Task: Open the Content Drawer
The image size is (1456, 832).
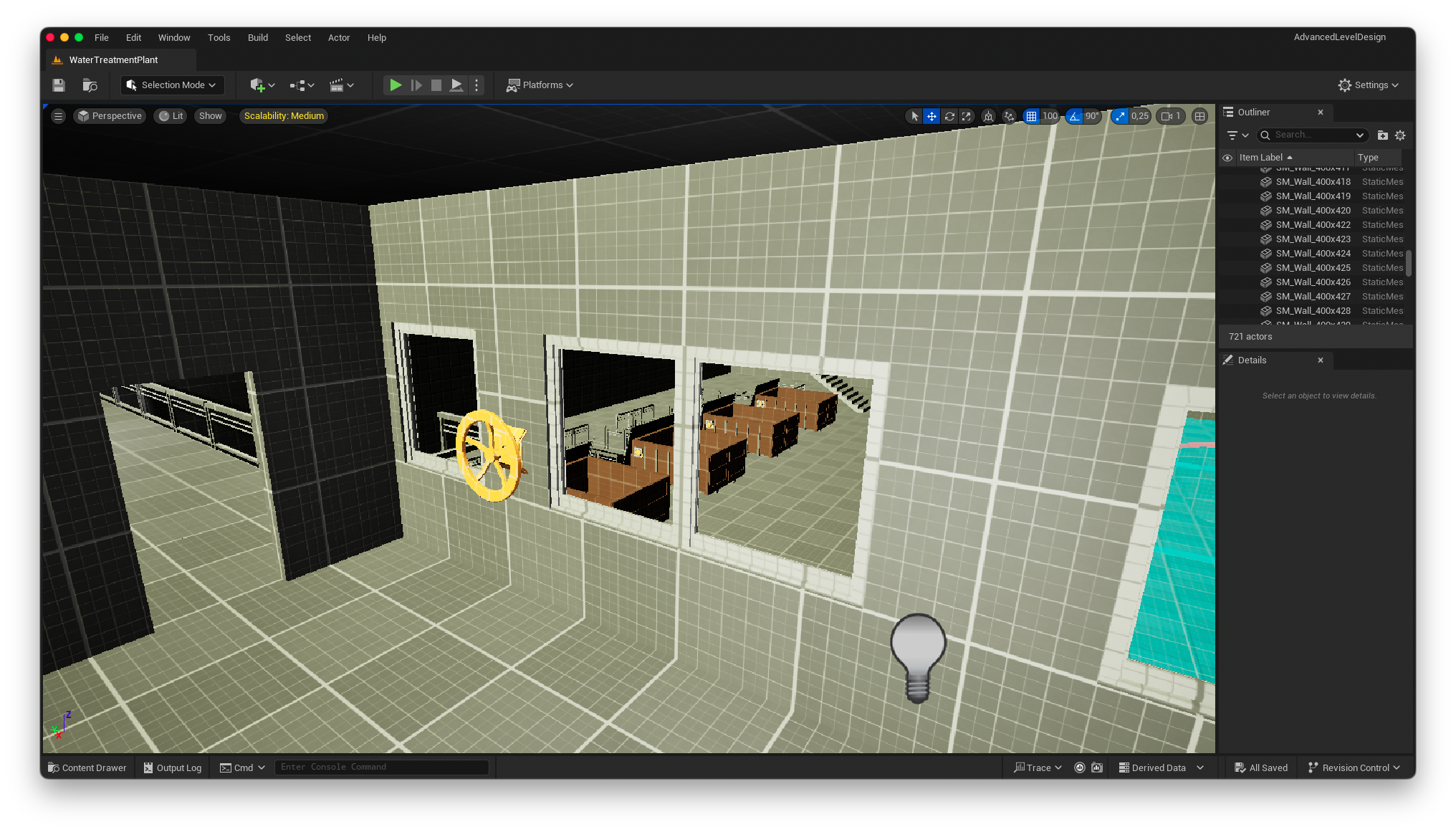Action: click(87, 768)
